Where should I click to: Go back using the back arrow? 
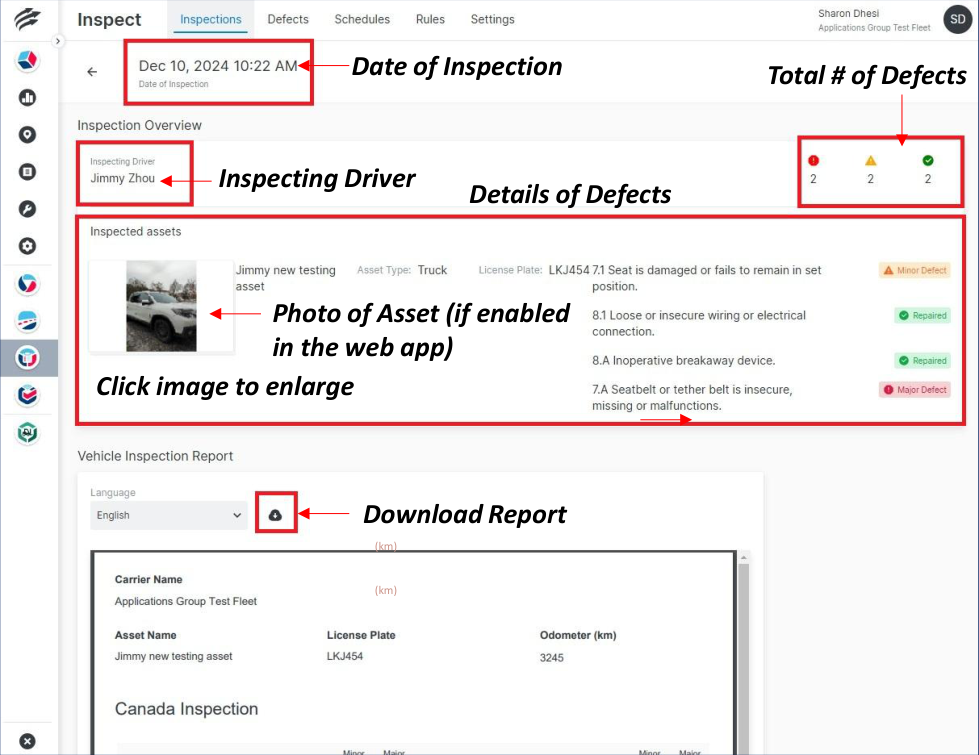[x=91, y=71]
